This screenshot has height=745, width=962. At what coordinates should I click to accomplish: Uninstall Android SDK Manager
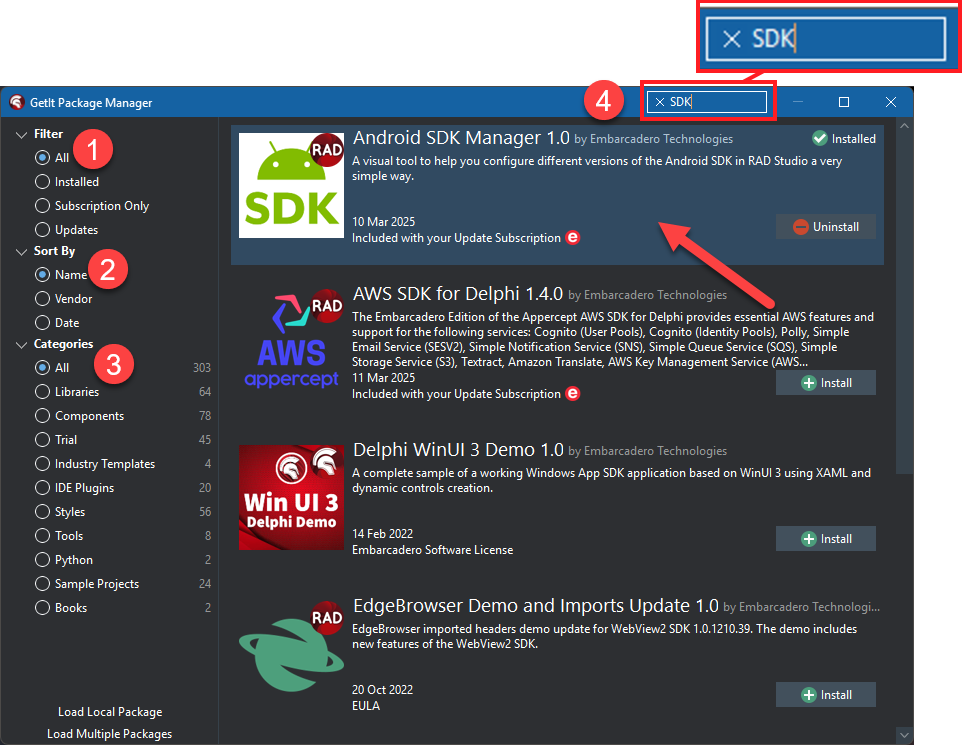click(826, 226)
